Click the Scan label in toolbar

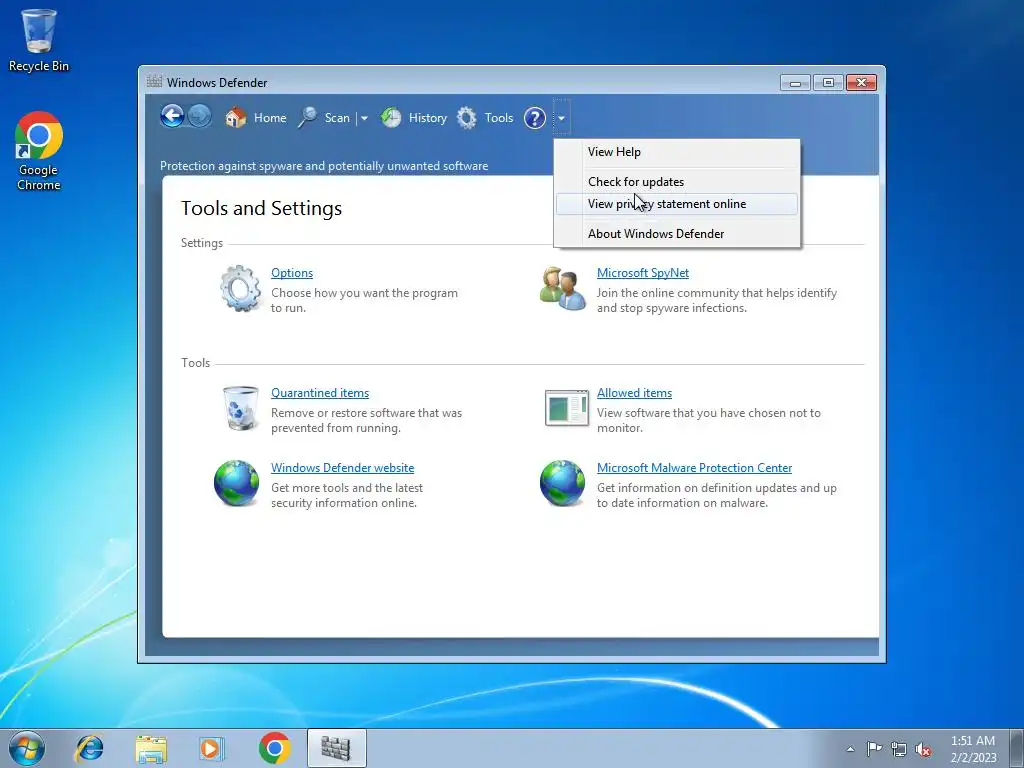coord(337,118)
